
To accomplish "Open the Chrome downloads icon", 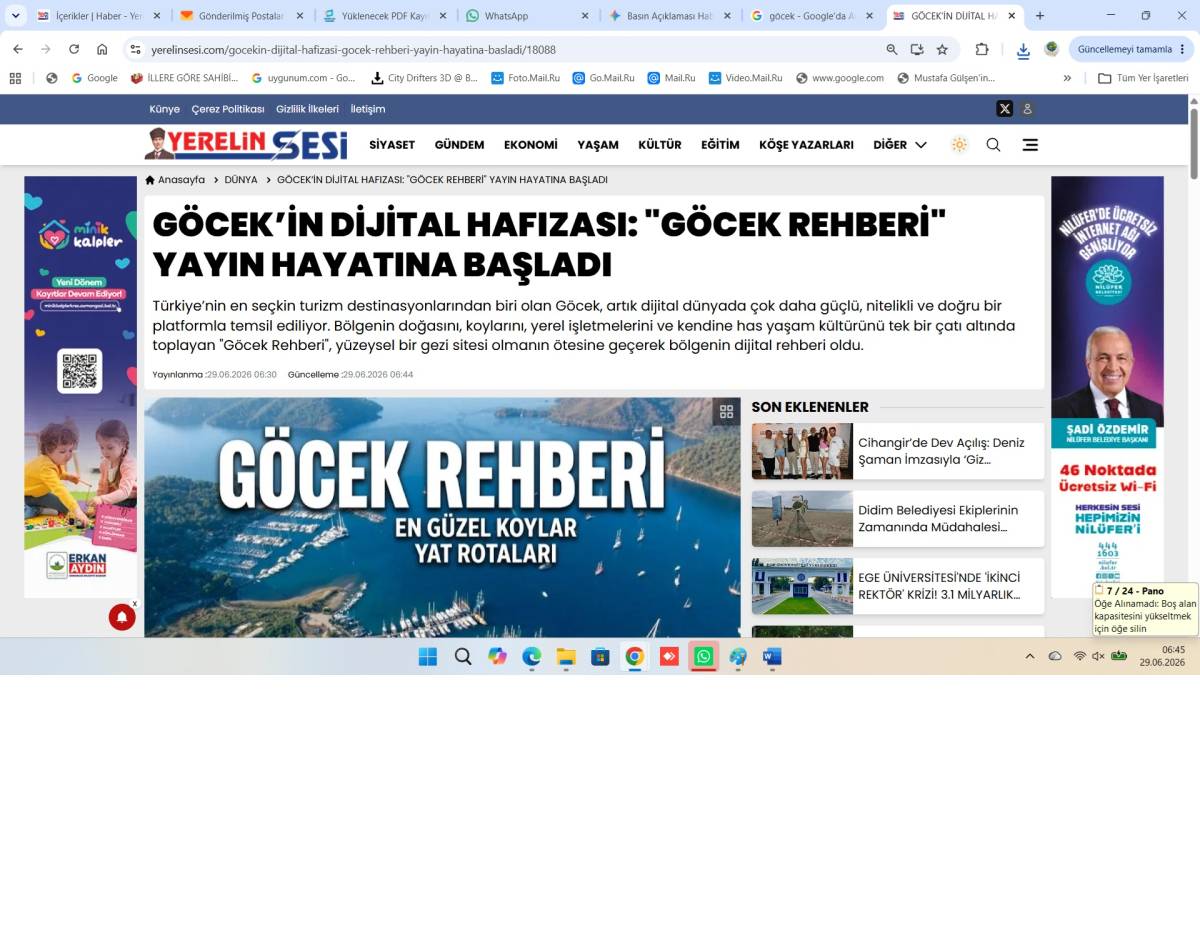I will 1023,50.
